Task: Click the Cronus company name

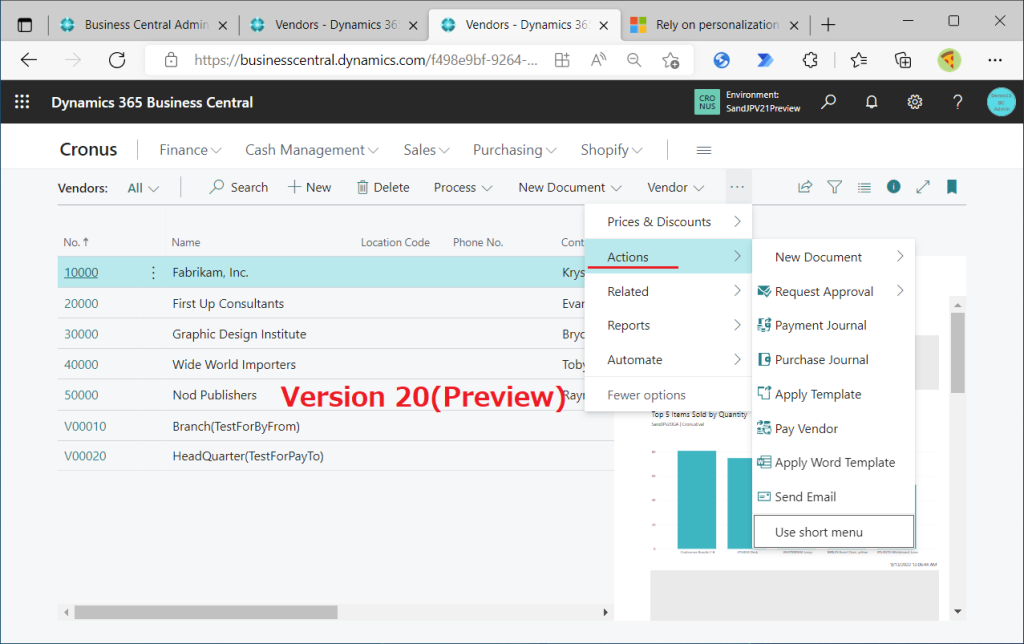Action: 88,150
